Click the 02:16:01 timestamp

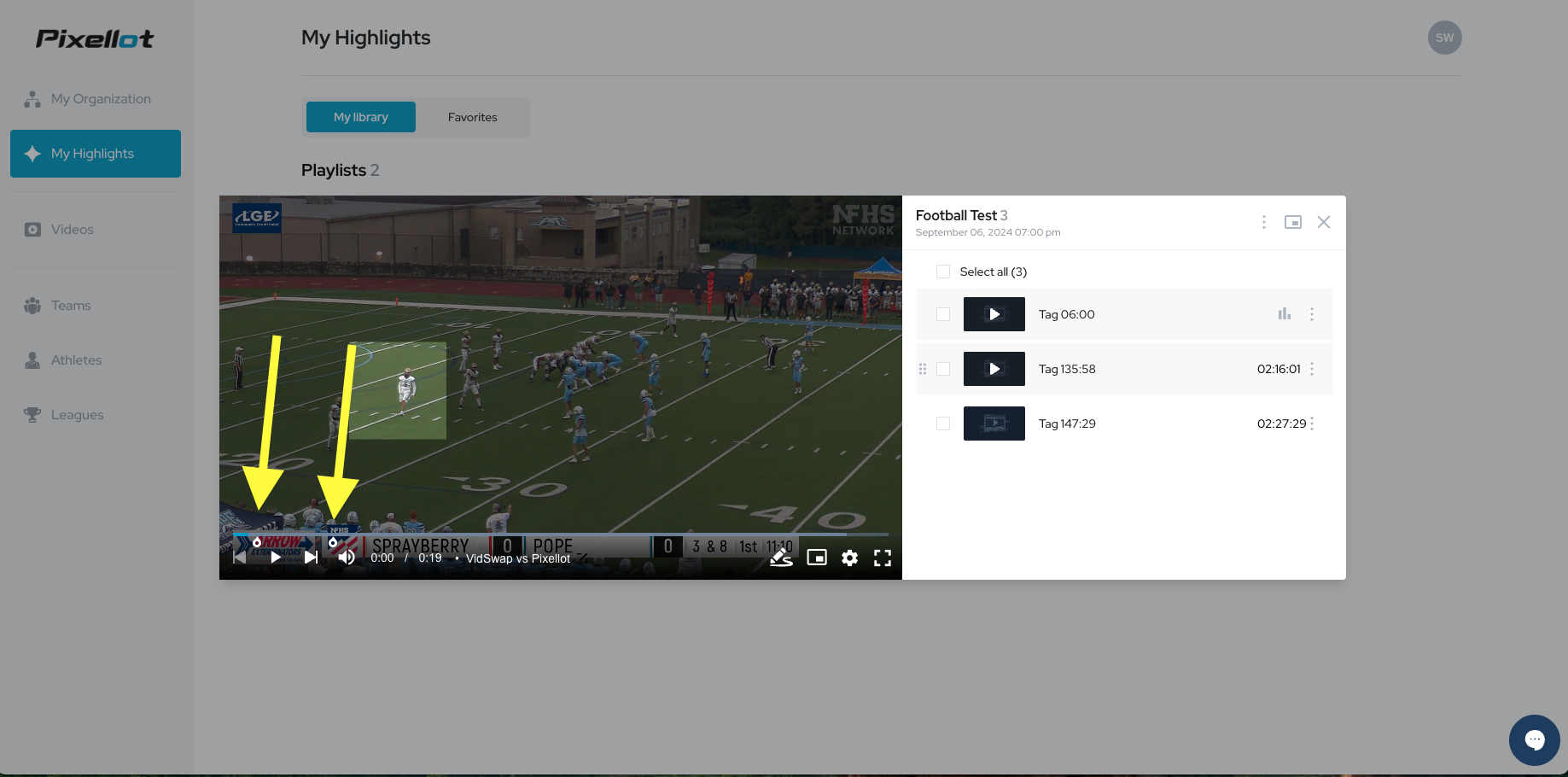[x=1279, y=369]
